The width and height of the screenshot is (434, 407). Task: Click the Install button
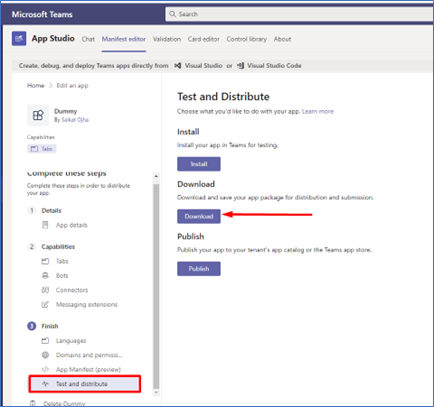pos(199,164)
